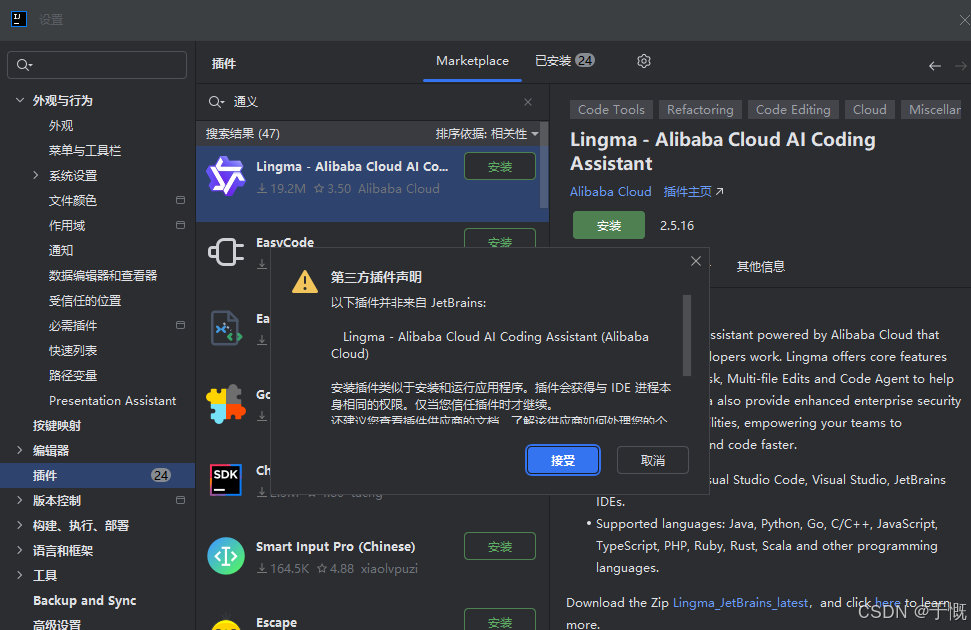Viewport: 971px width, 630px height.
Task: Focus the settings search input field
Action: tap(97, 65)
